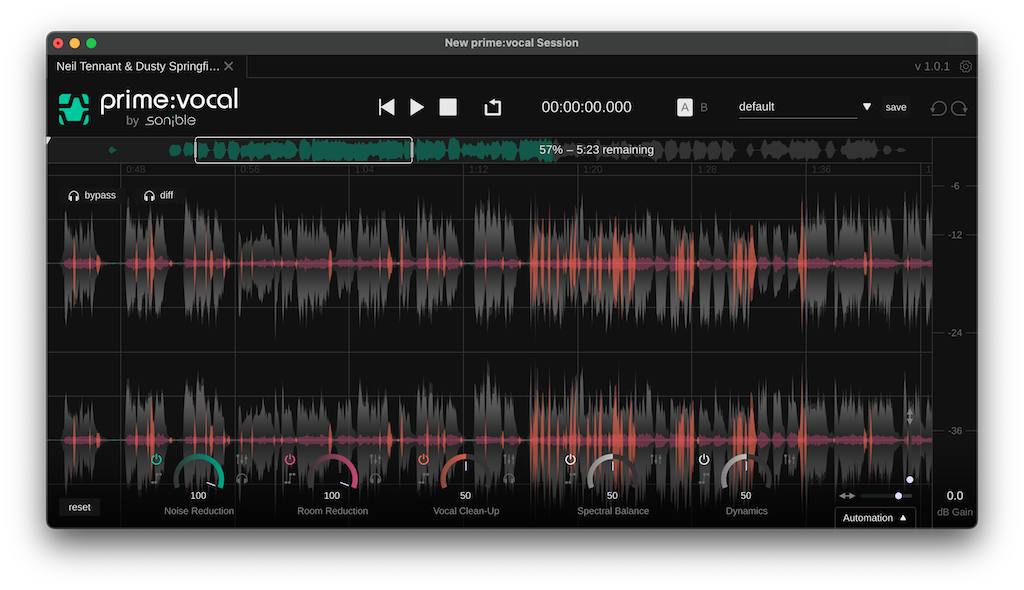Open Room Reduction advanced sliders icon
Image resolution: width=1024 pixels, height=590 pixels.
pyautogui.click(x=376, y=460)
